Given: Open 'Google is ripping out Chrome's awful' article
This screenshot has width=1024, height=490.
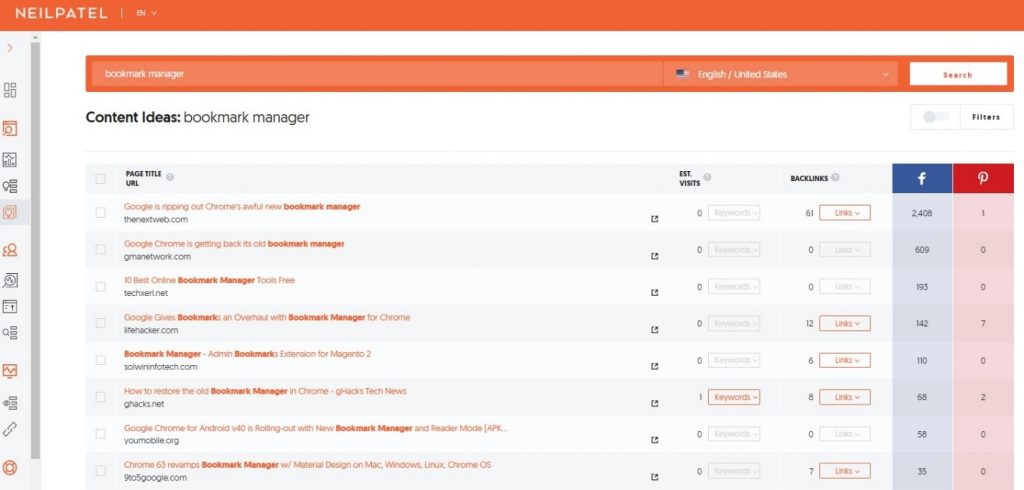Looking at the screenshot, I should pos(242,206).
